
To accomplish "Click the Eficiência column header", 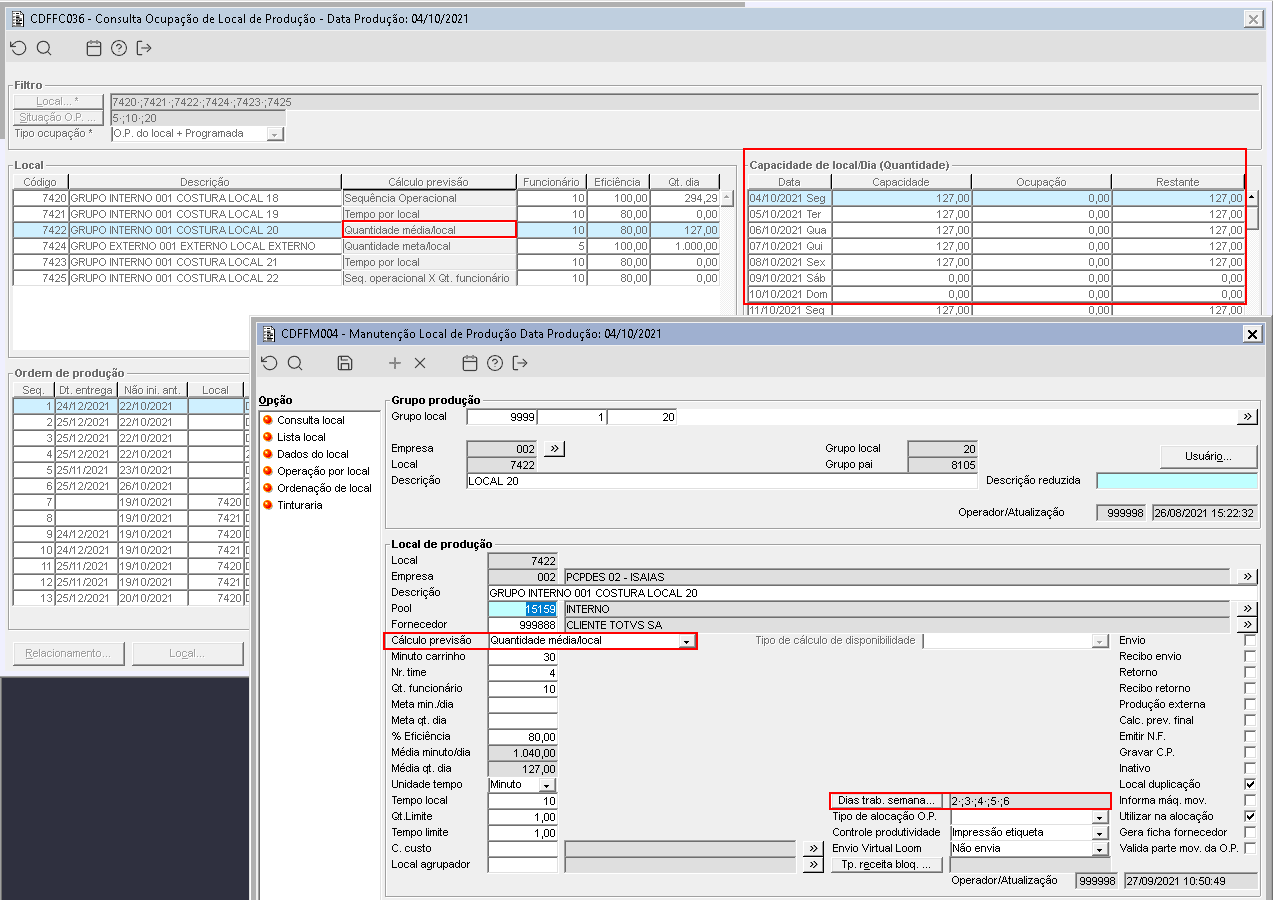I will (617, 182).
